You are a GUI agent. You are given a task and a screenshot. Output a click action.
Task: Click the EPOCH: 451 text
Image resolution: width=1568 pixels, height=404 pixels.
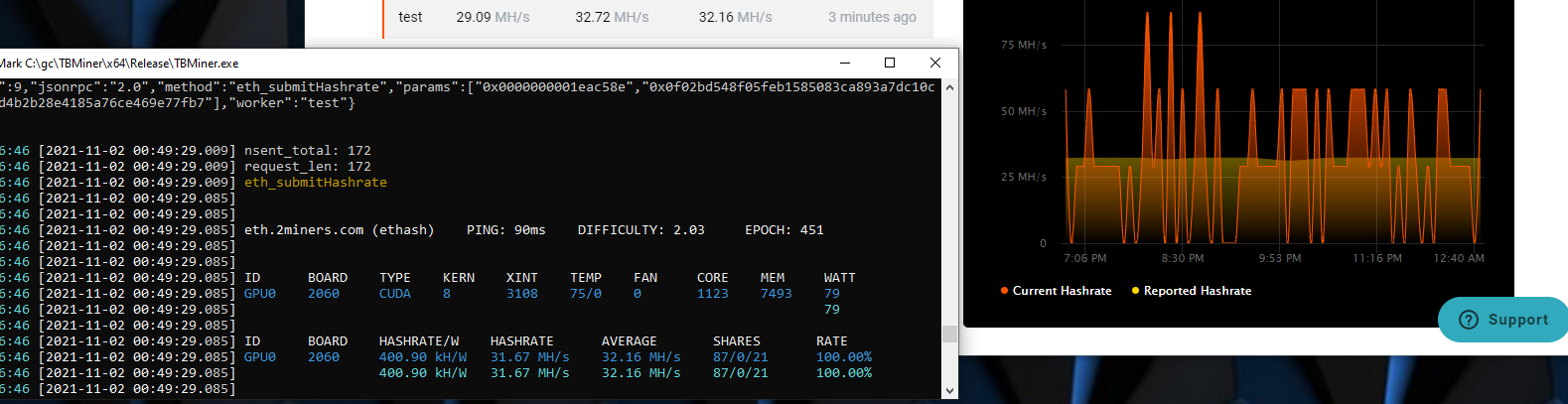[x=784, y=230]
